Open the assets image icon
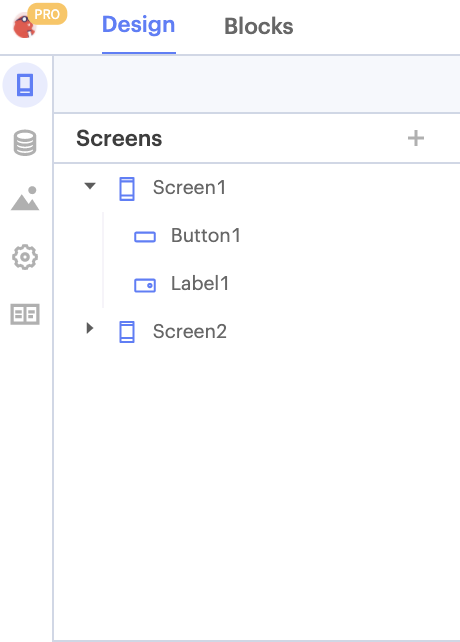Viewport: 460px width, 642px height. [25, 198]
